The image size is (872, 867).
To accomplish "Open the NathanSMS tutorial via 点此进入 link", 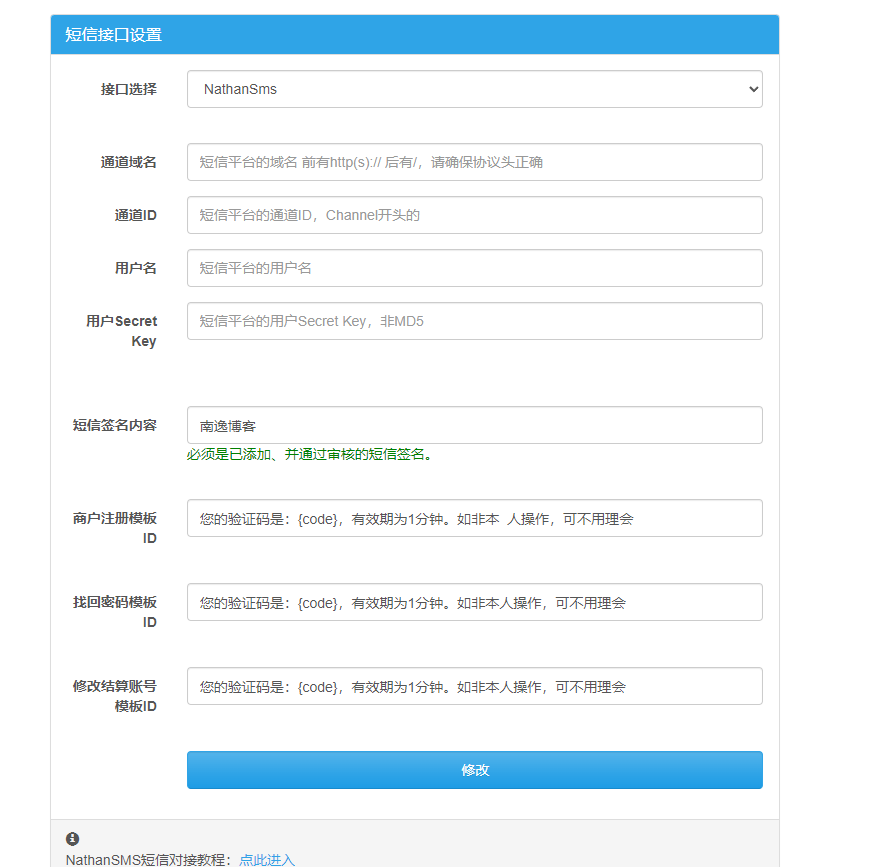I will tap(266, 859).
